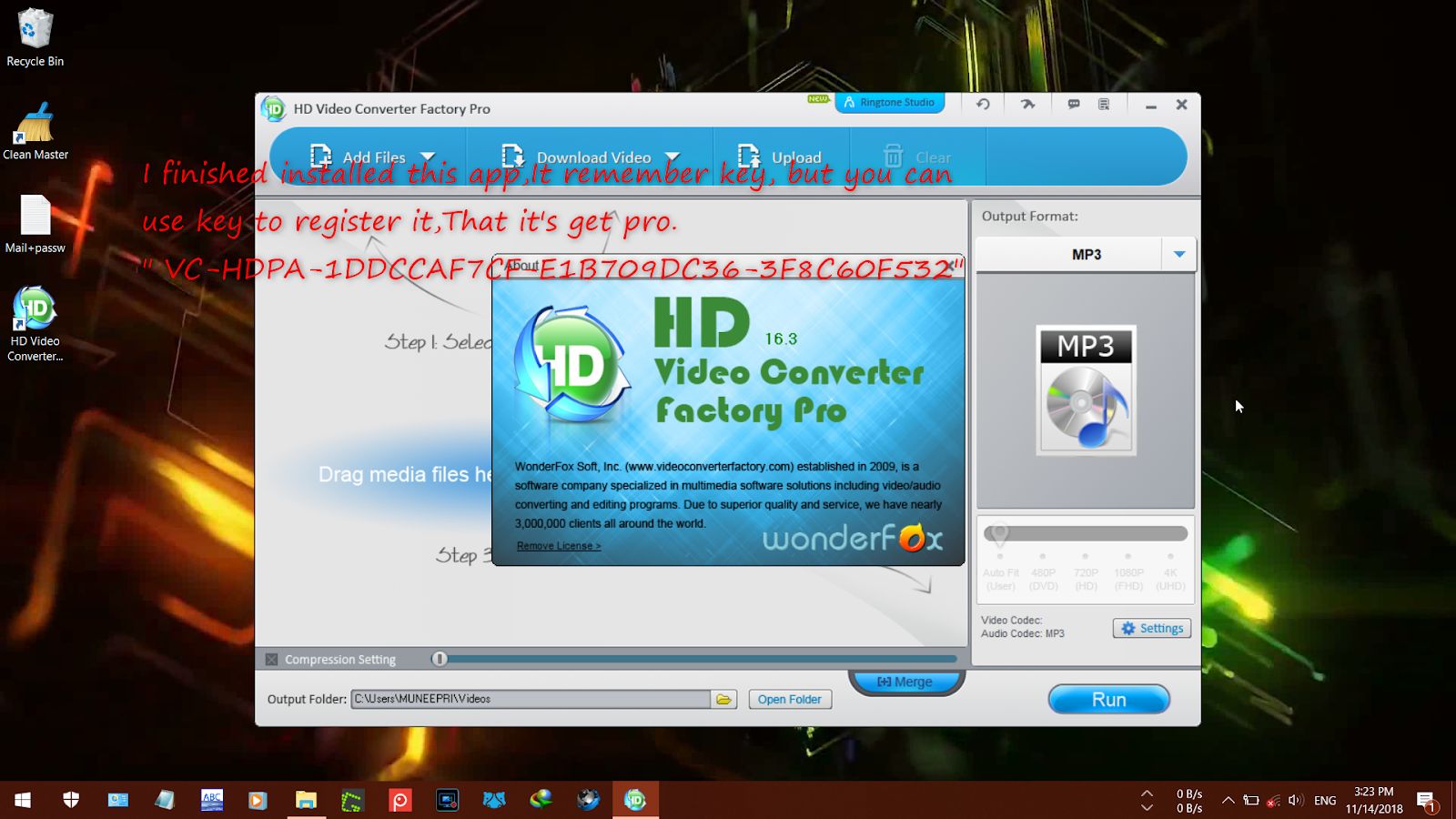
Task: Open Internet Download Manager in taskbar
Action: (541, 800)
